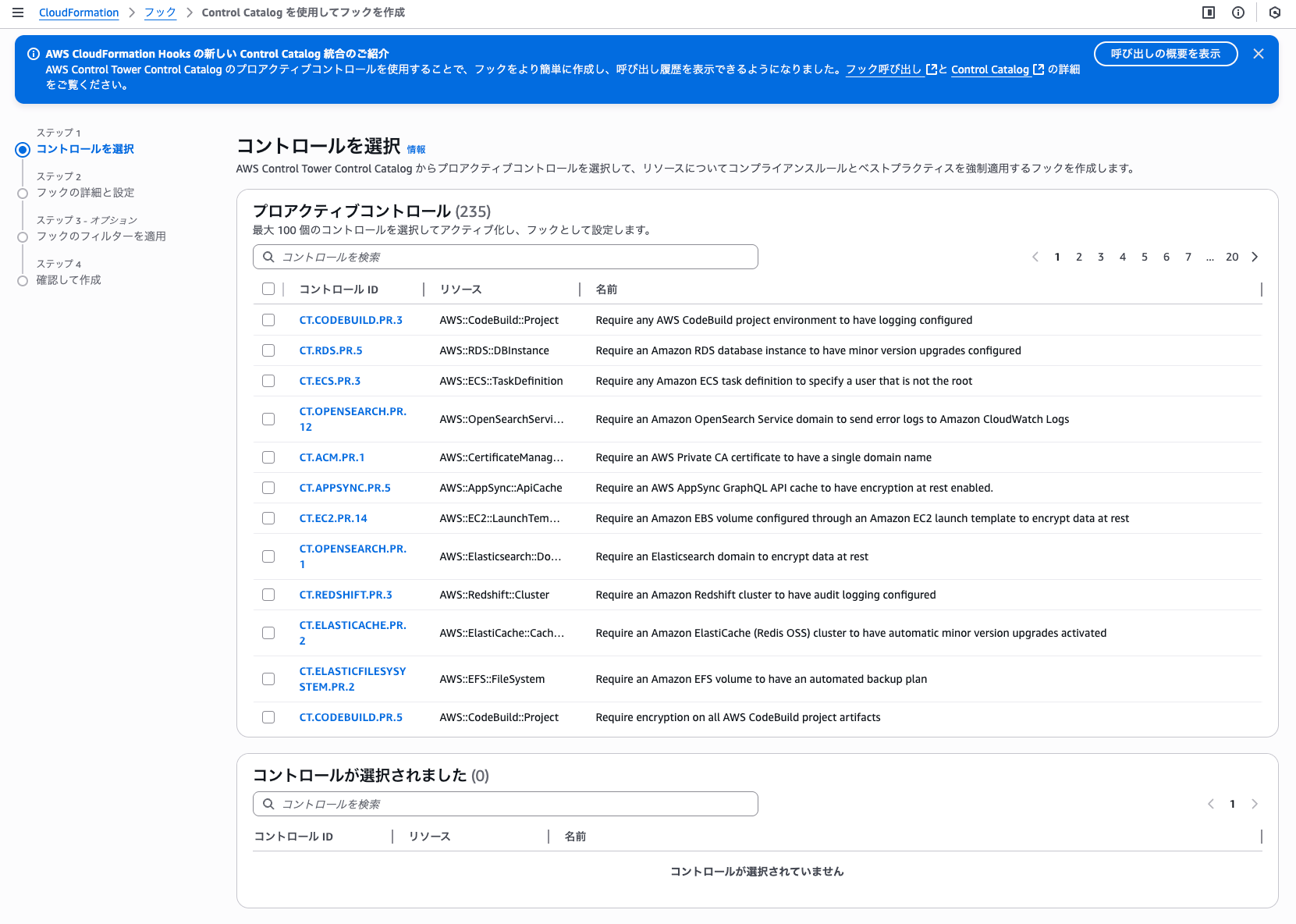The image size is (1296, 924).
Task: Open the 情報 info link beside heading
Action: (417, 149)
